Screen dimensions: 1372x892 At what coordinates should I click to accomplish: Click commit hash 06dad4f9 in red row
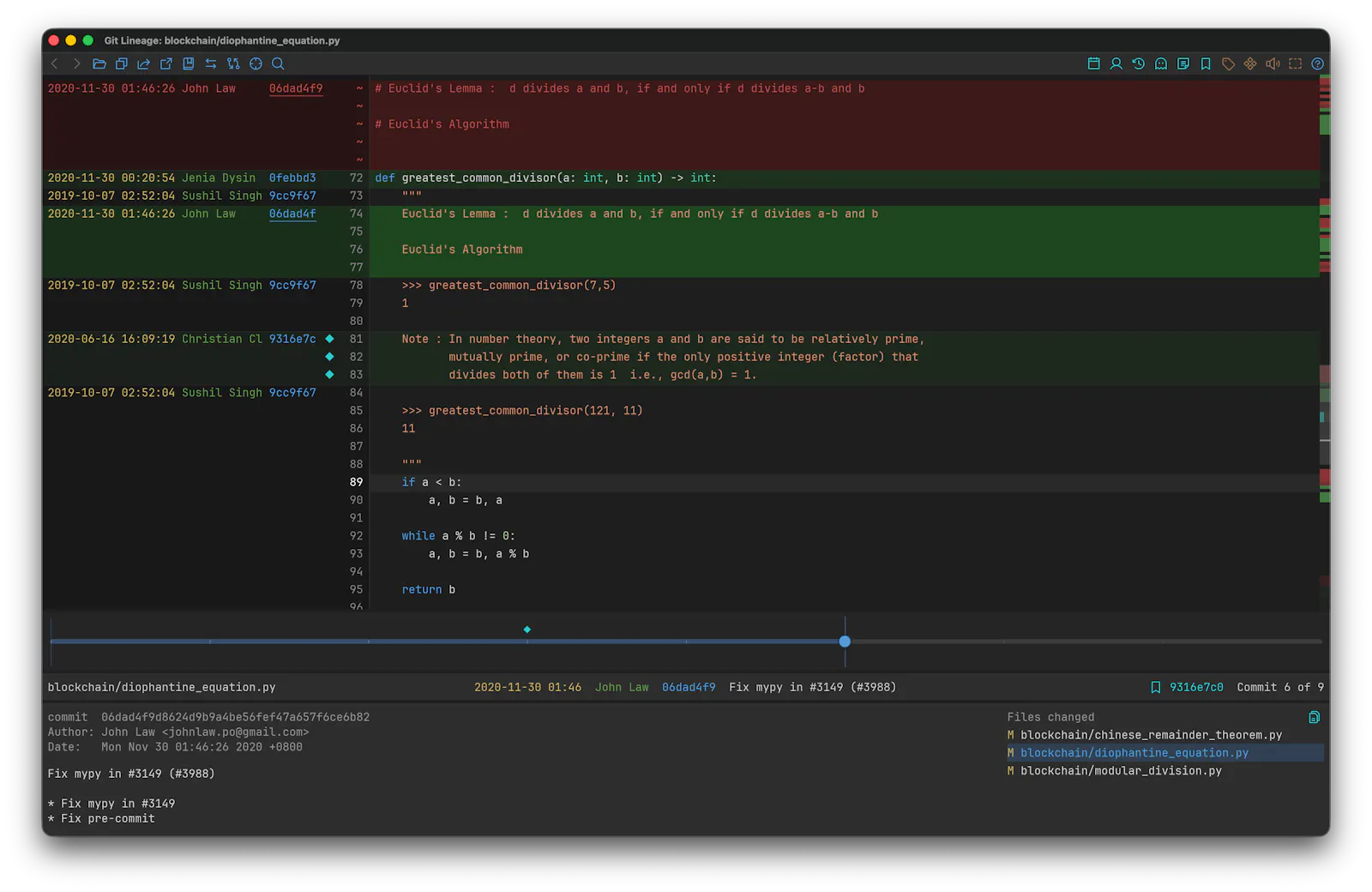pyautogui.click(x=296, y=88)
